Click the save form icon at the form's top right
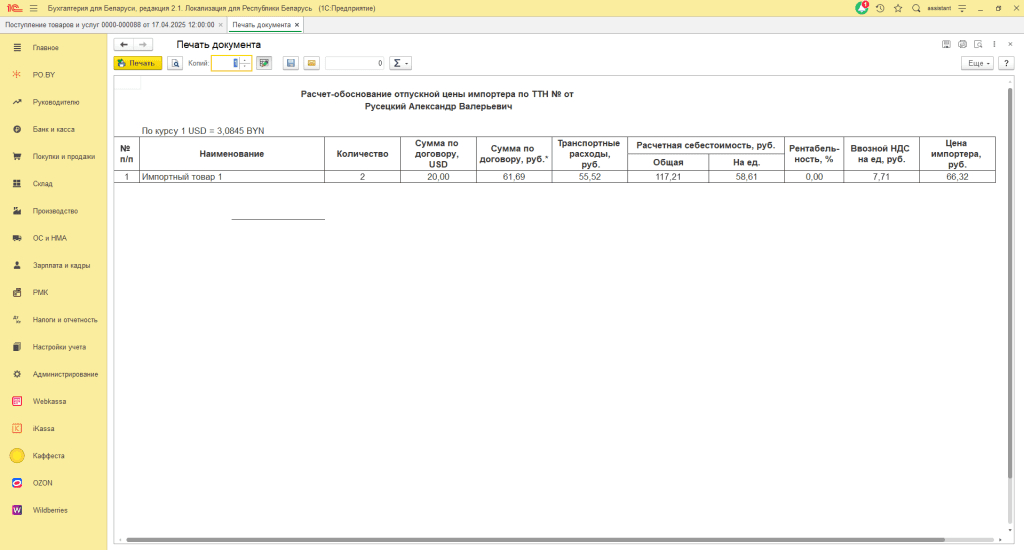 pos(946,44)
